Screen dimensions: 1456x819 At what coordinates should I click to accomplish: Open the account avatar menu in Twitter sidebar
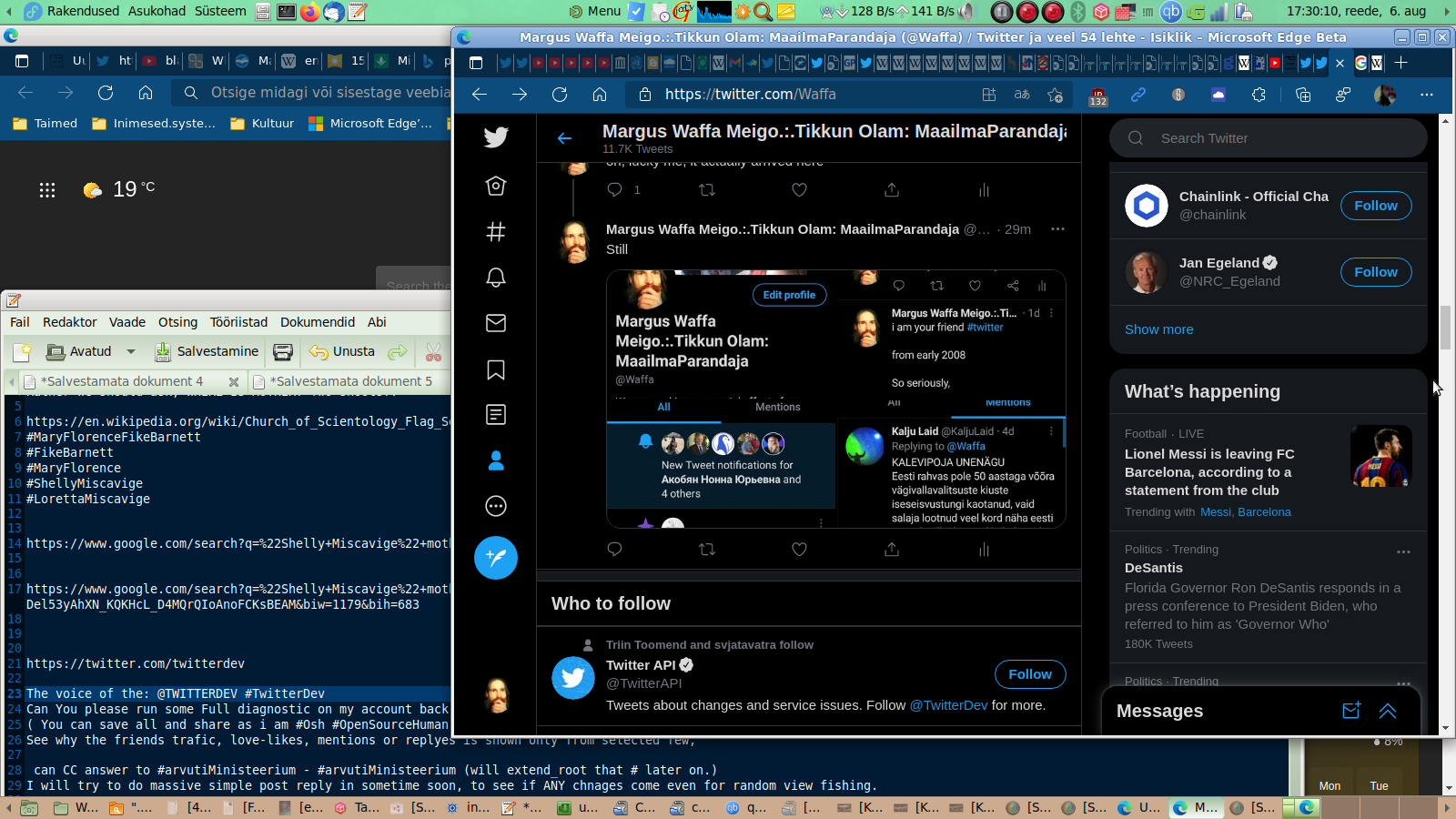[x=497, y=696]
